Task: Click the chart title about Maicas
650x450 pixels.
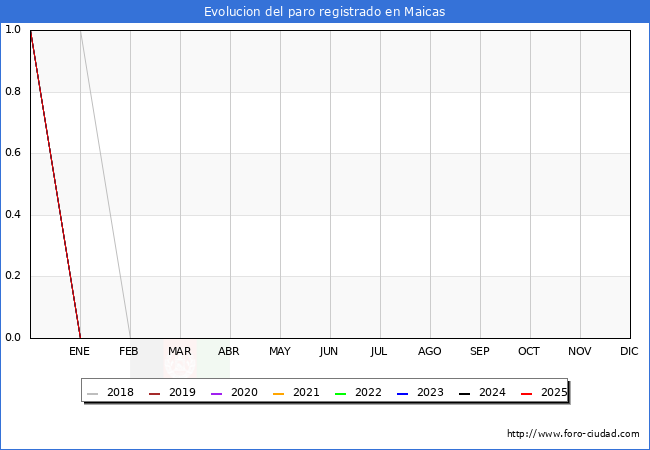Action: pyautogui.click(x=325, y=12)
